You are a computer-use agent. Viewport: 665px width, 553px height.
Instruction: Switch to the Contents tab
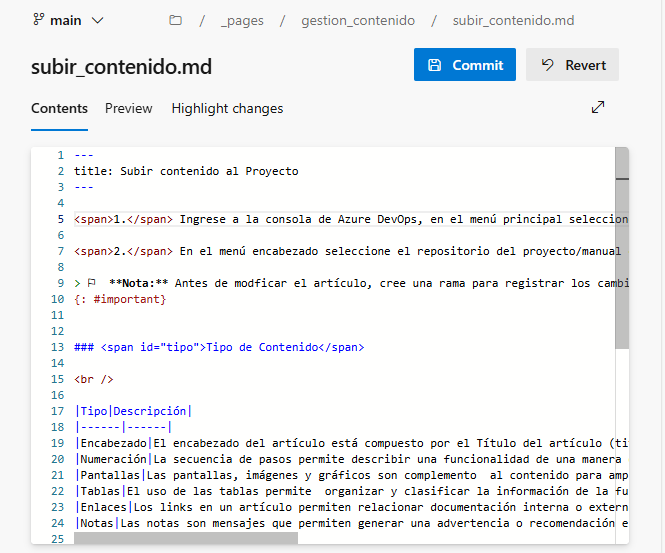(59, 108)
